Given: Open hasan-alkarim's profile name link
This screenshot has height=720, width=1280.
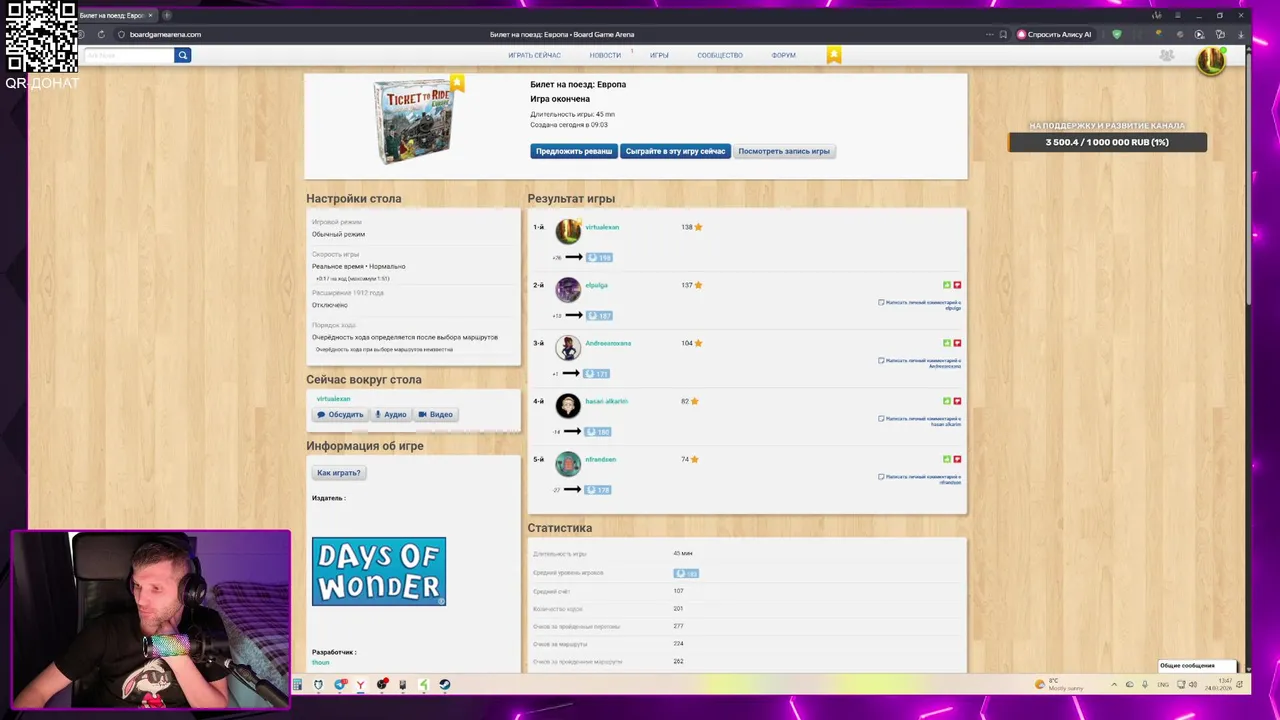Looking at the screenshot, I should coord(606,401).
